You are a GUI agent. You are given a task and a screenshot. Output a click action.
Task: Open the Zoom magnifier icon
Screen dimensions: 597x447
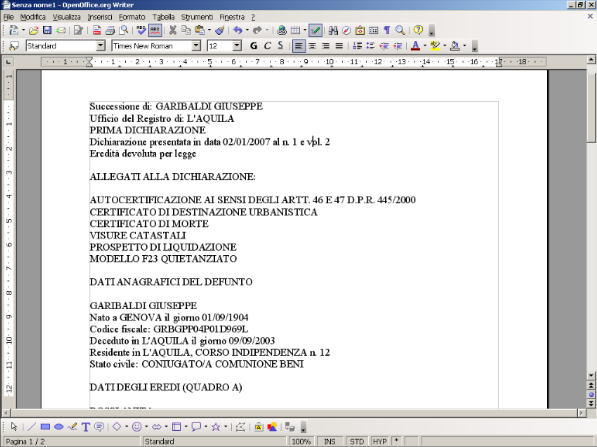point(400,30)
